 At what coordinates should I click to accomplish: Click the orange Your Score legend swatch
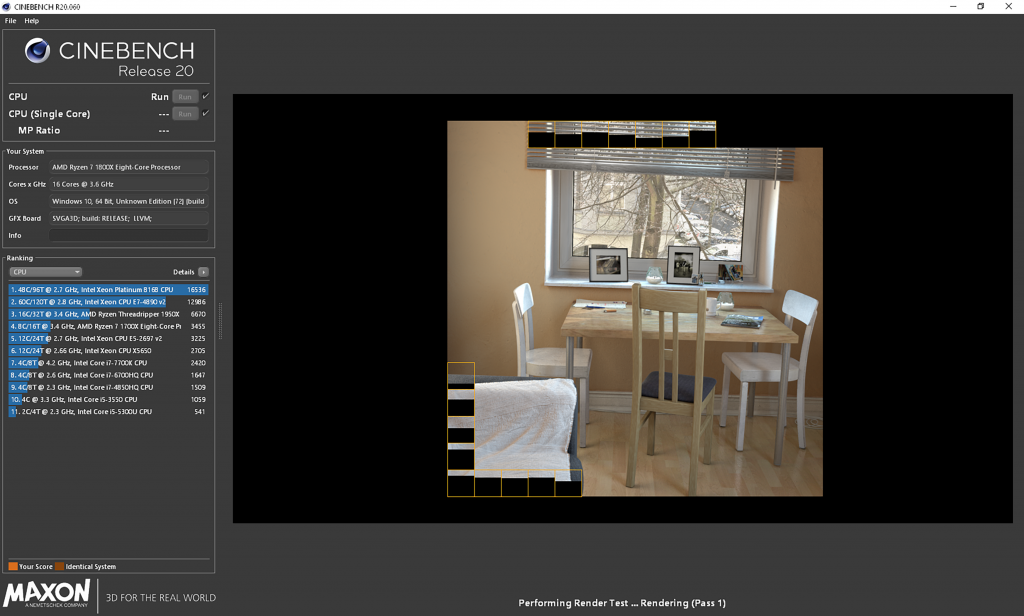pos(13,566)
